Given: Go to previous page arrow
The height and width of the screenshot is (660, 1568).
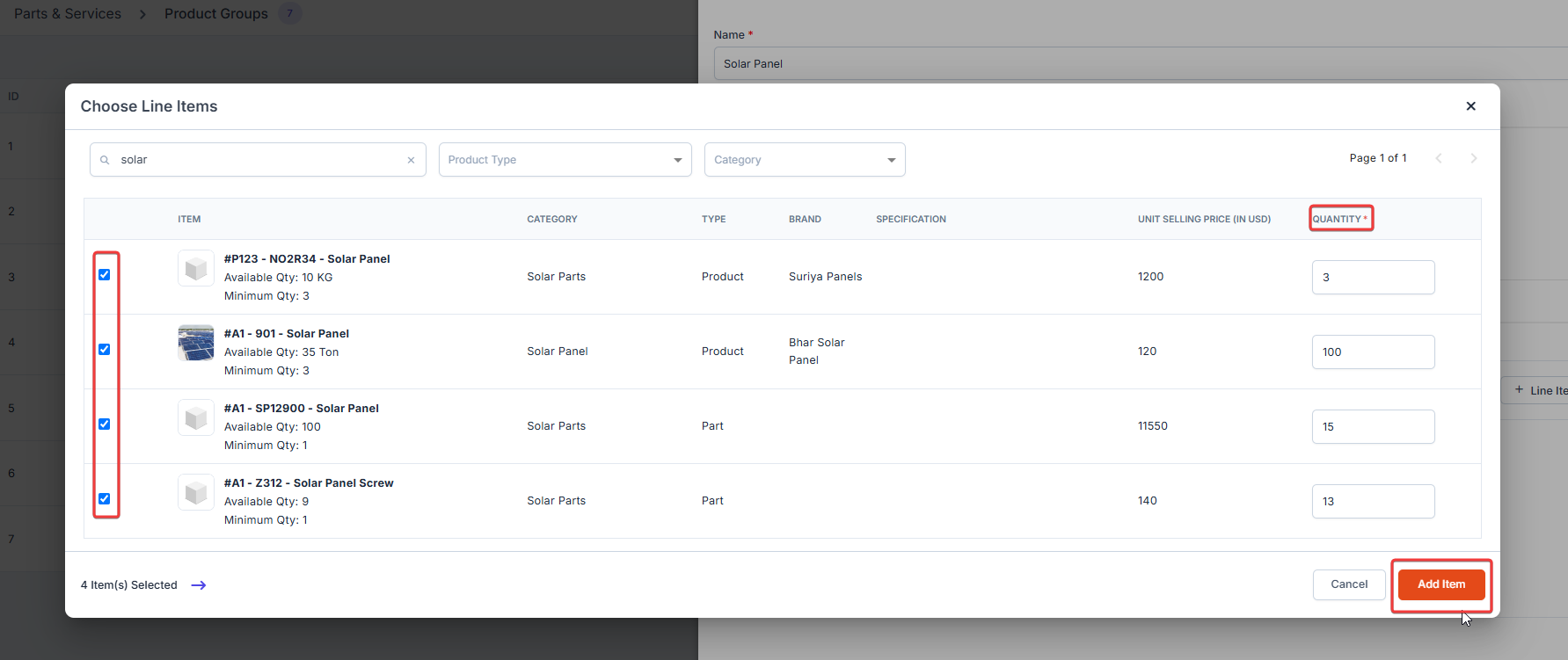Looking at the screenshot, I should 1439,158.
